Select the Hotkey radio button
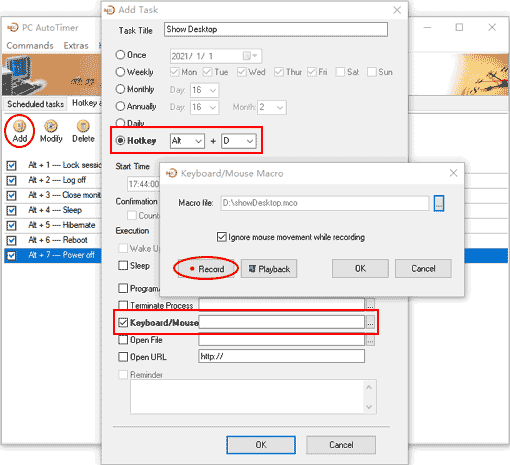 tap(120, 141)
